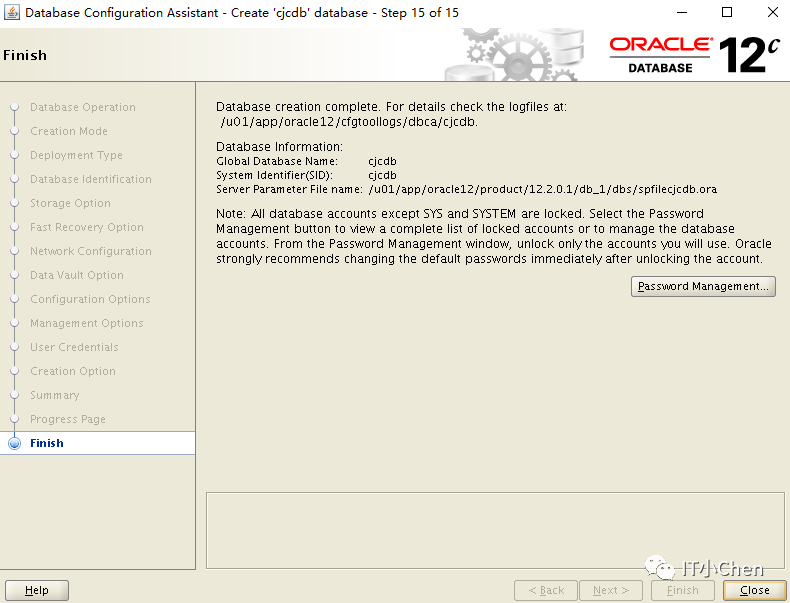Select the Management Options step
The image size is (790, 603).
coord(87,323)
